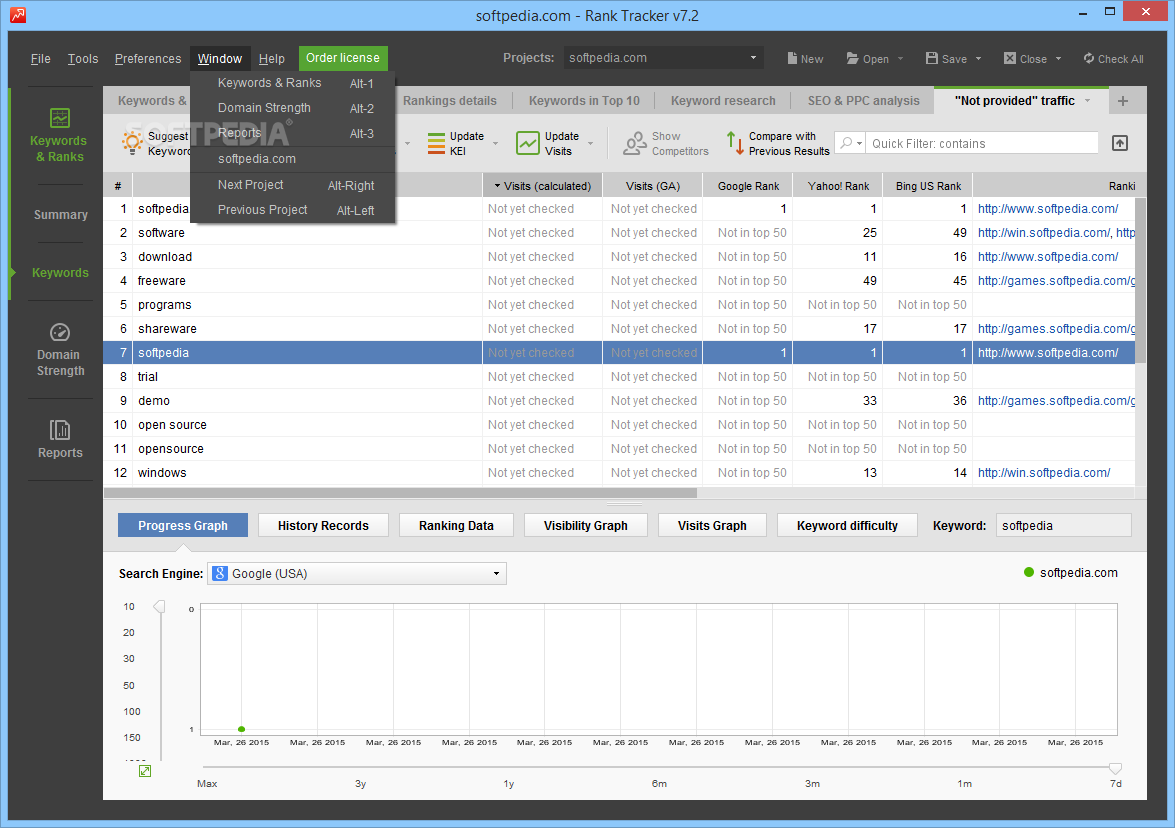Click the Suggest Keywords lightbulb icon
Viewport: 1175px width, 828px height.
(133, 142)
